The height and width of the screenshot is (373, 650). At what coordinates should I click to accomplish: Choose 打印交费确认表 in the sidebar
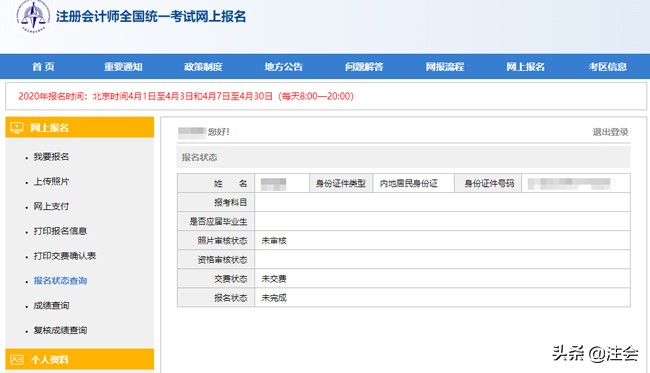pyautogui.click(x=65, y=256)
